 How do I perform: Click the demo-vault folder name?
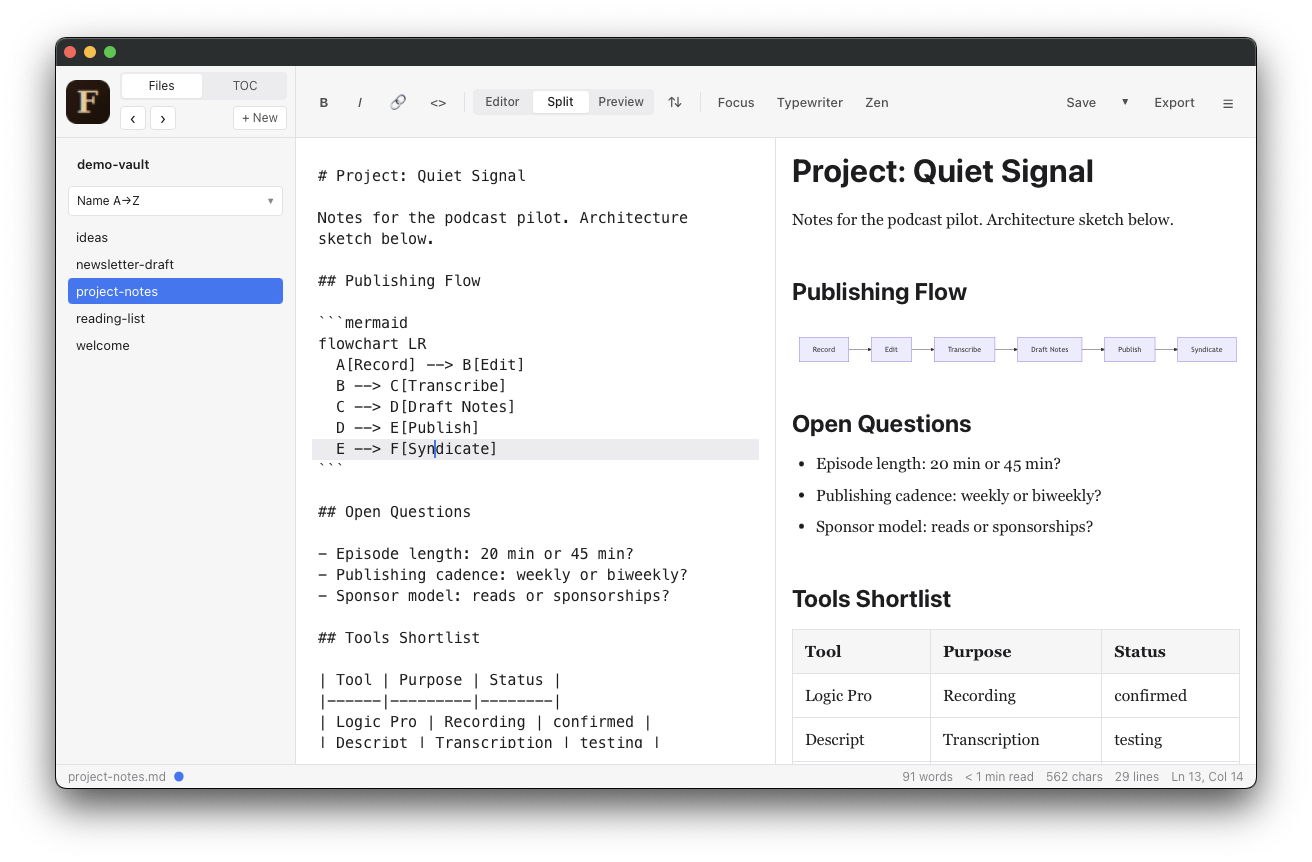click(x=113, y=165)
